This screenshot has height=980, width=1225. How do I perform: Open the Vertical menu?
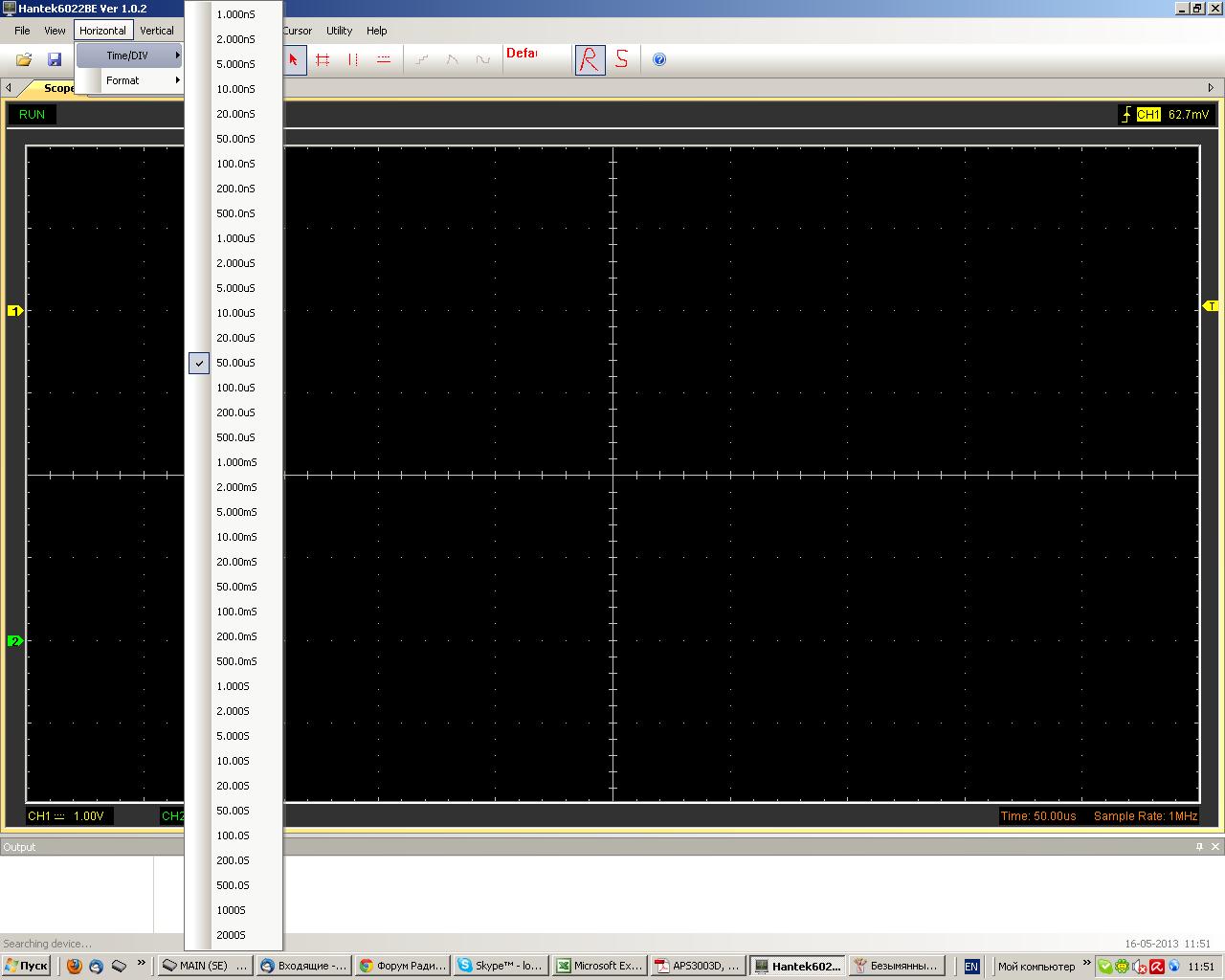[157, 31]
